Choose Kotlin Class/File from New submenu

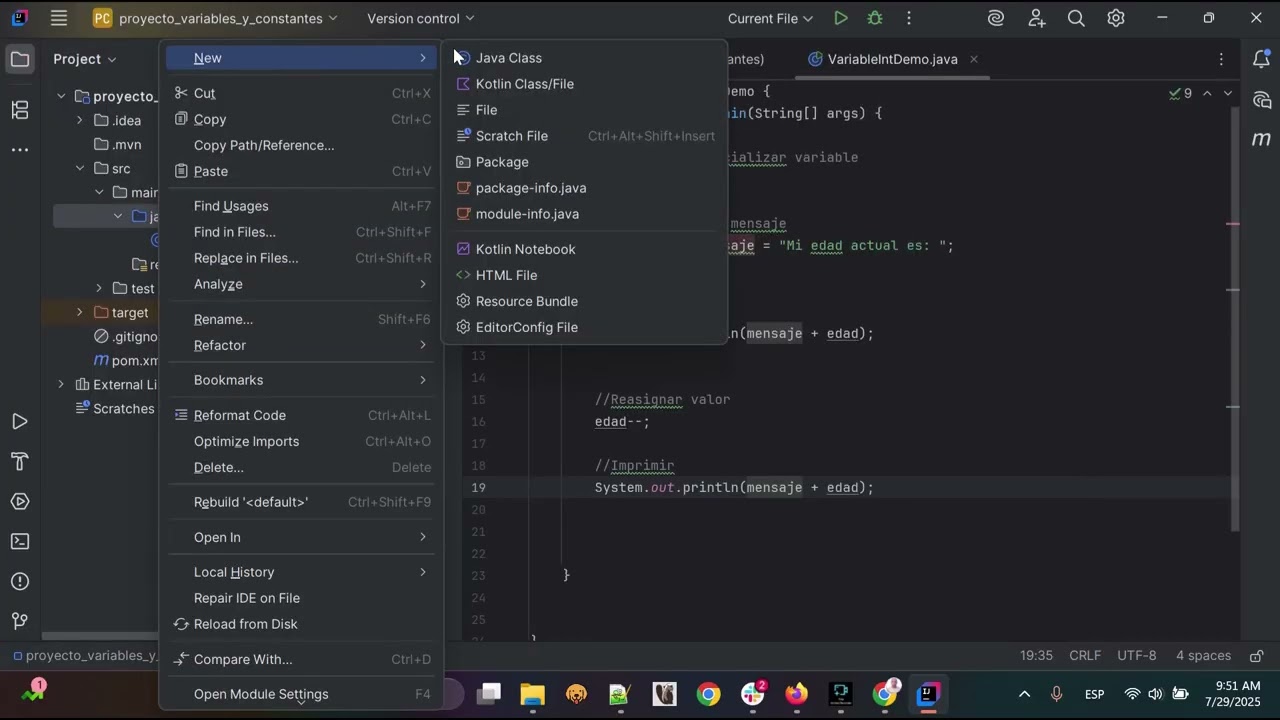pos(585,84)
